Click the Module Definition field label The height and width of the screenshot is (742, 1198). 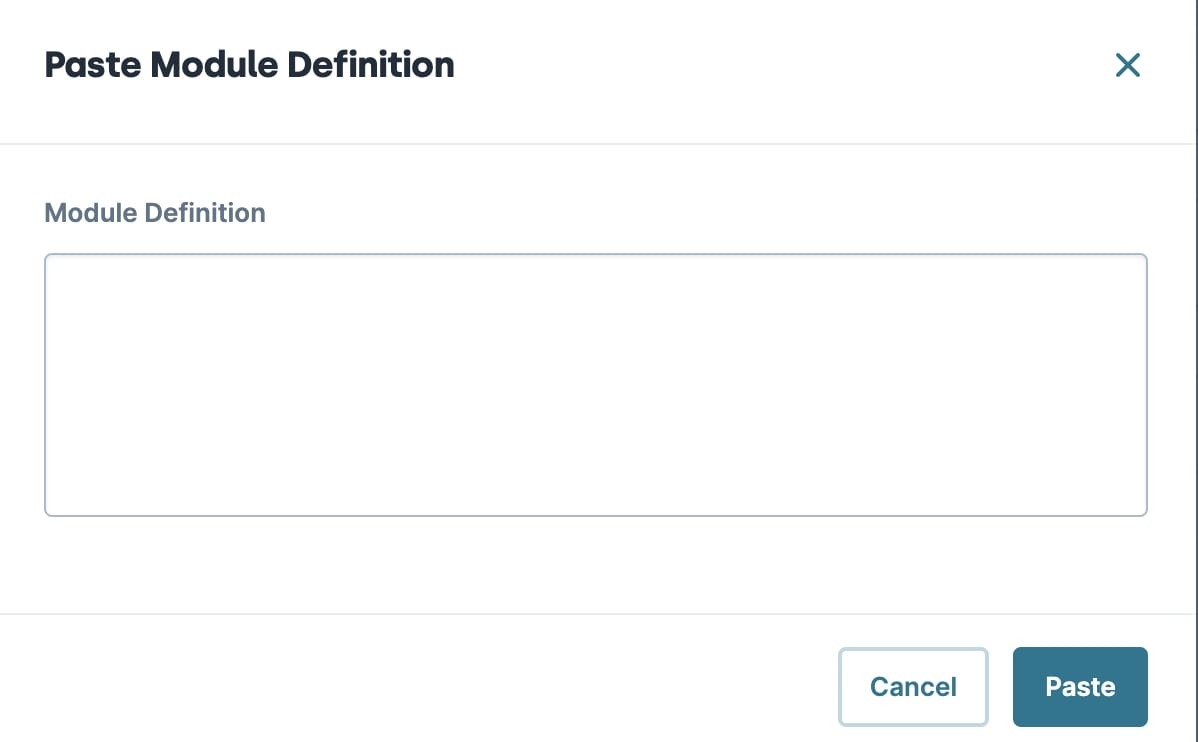coord(155,212)
